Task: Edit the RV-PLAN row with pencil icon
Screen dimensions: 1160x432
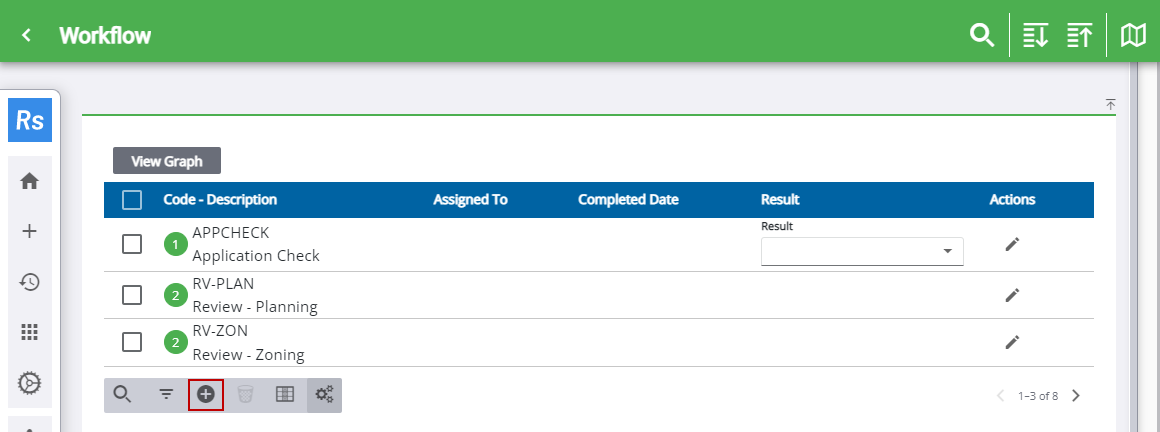Action: pos(1012,294)
